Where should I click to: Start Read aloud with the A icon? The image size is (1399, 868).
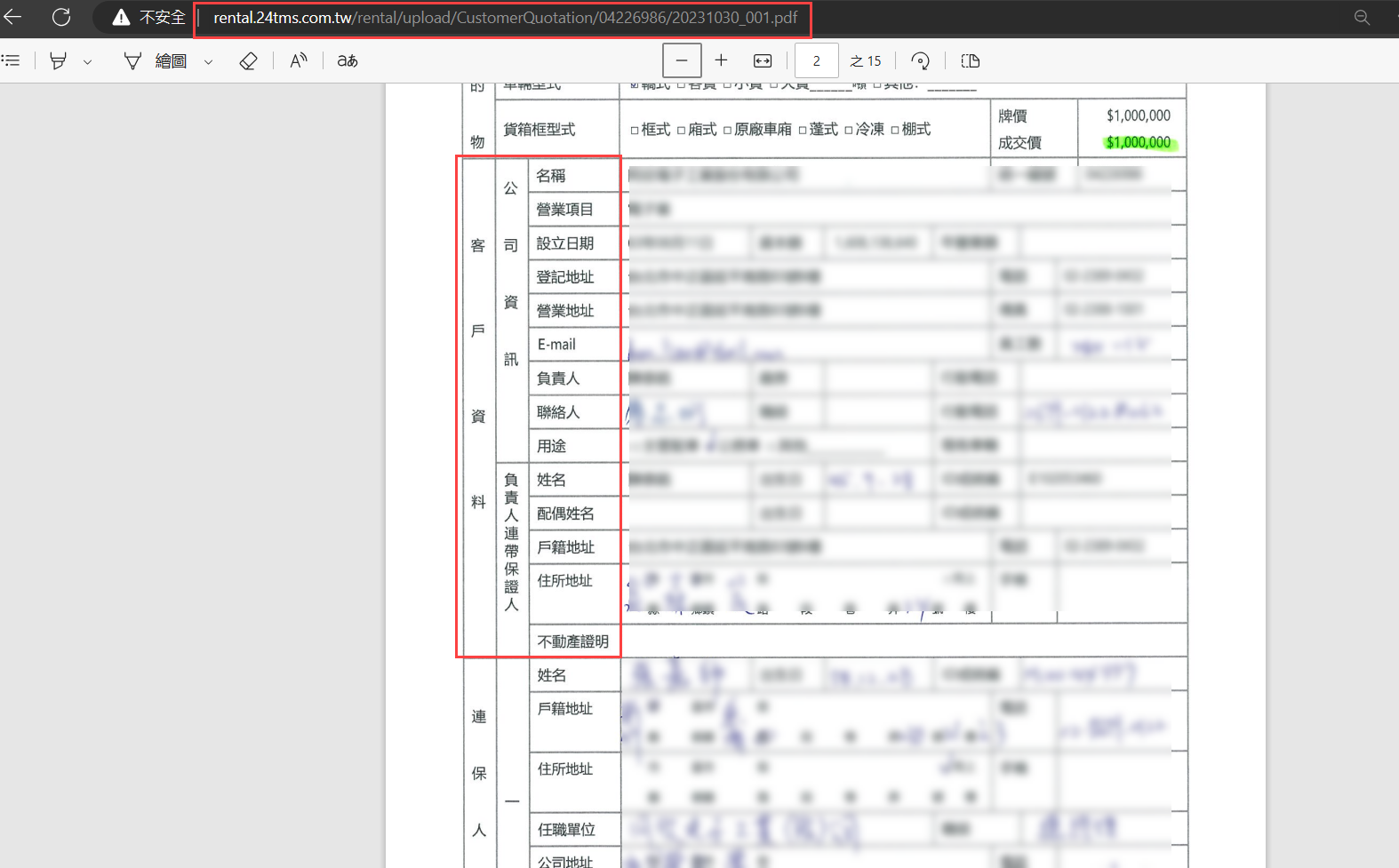tap(298, 60)
